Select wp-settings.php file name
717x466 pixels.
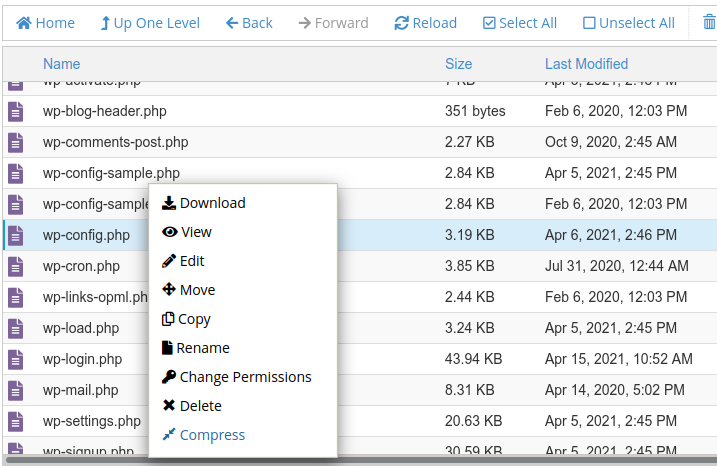[92, 421]
